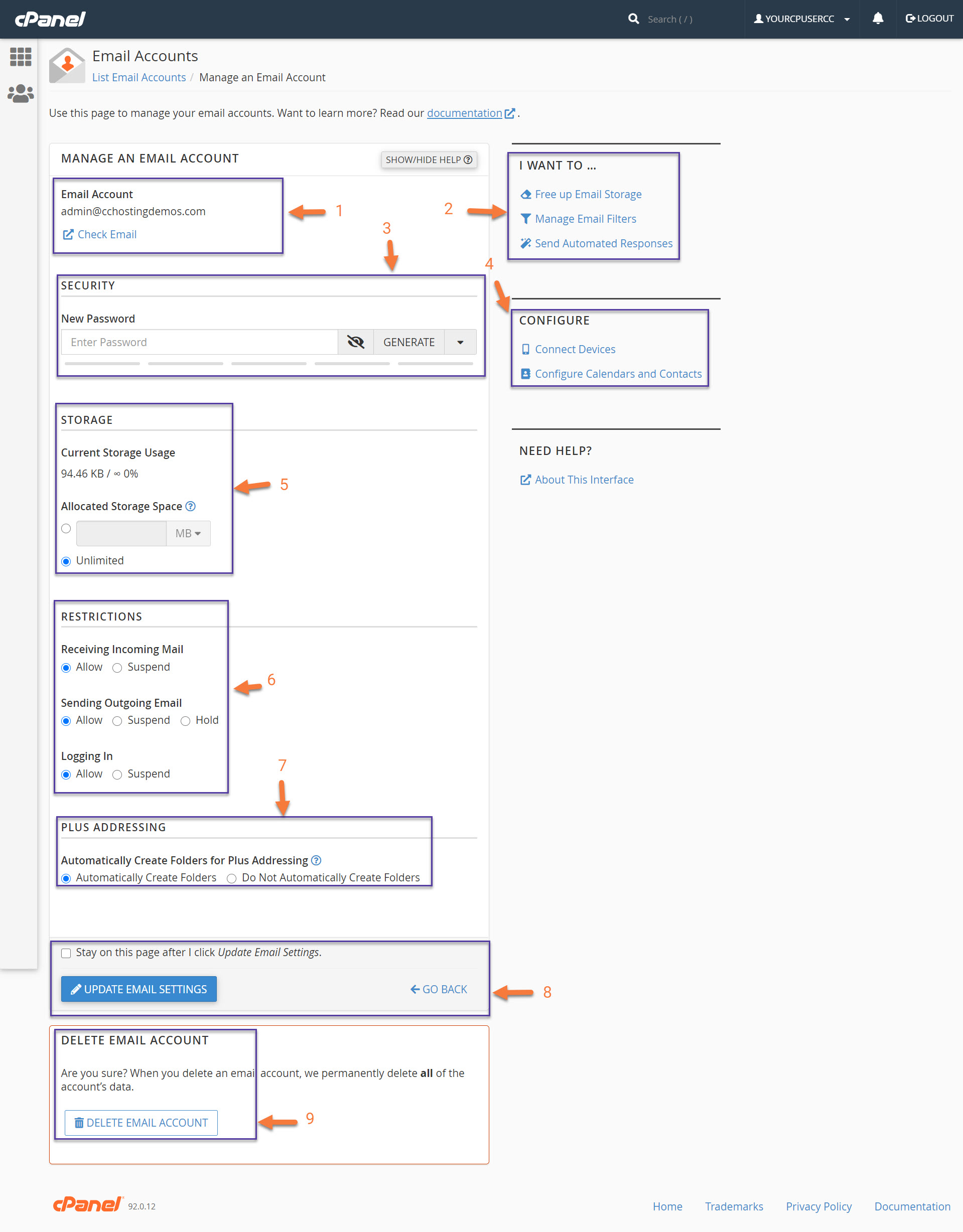Select Suspend for Receiving Incoming Mail
This screenshot has height=1232, width=963.
[x=117, y=667]
